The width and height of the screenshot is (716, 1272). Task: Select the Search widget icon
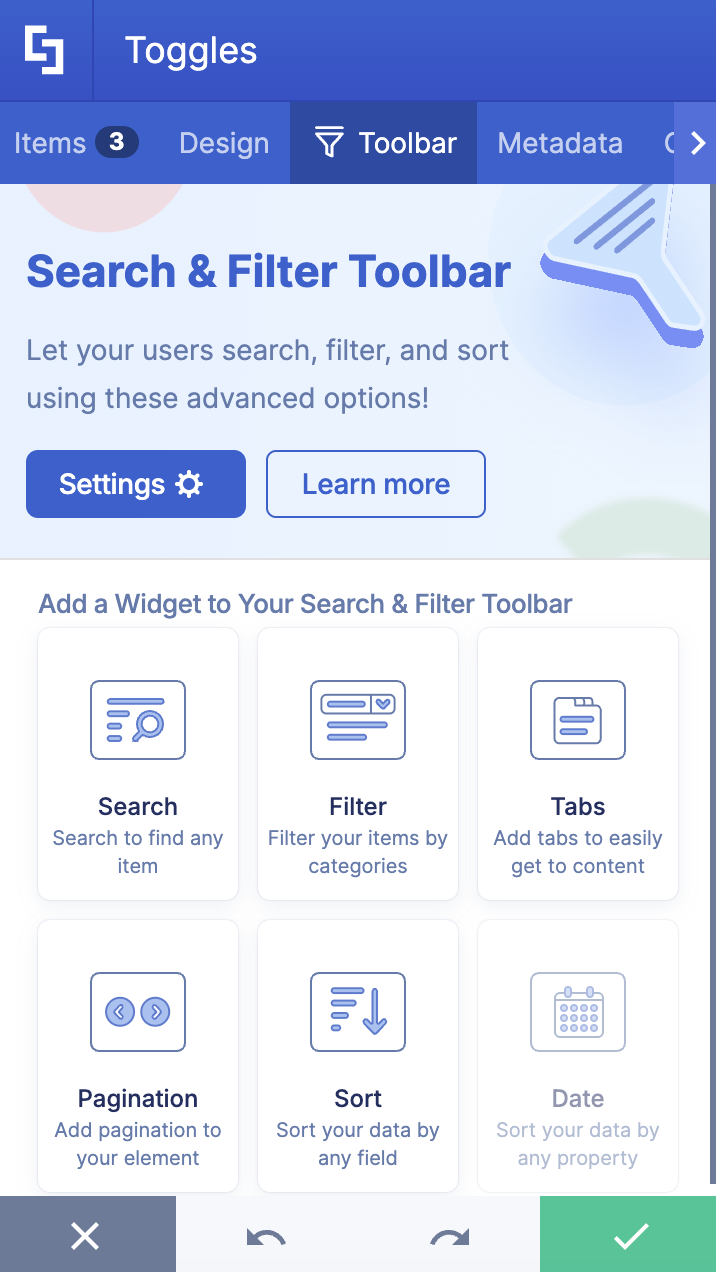tap(137, 719)
